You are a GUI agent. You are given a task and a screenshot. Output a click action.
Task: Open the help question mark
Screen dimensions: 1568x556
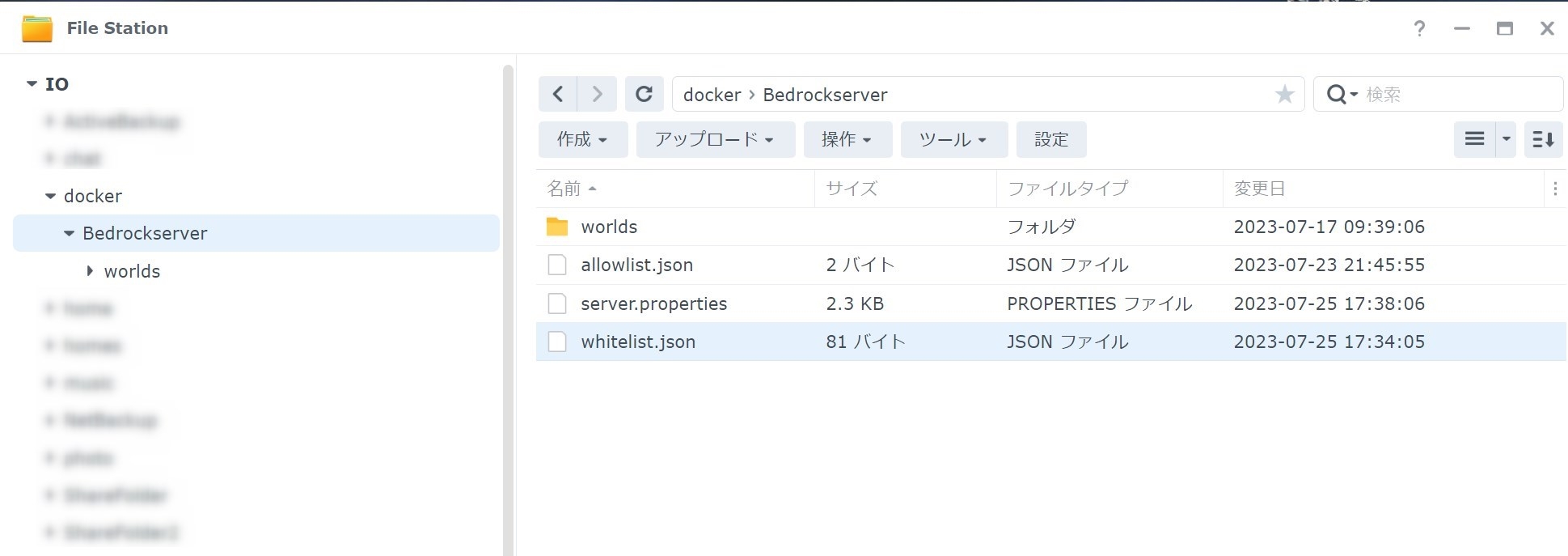coord(1419,28)
